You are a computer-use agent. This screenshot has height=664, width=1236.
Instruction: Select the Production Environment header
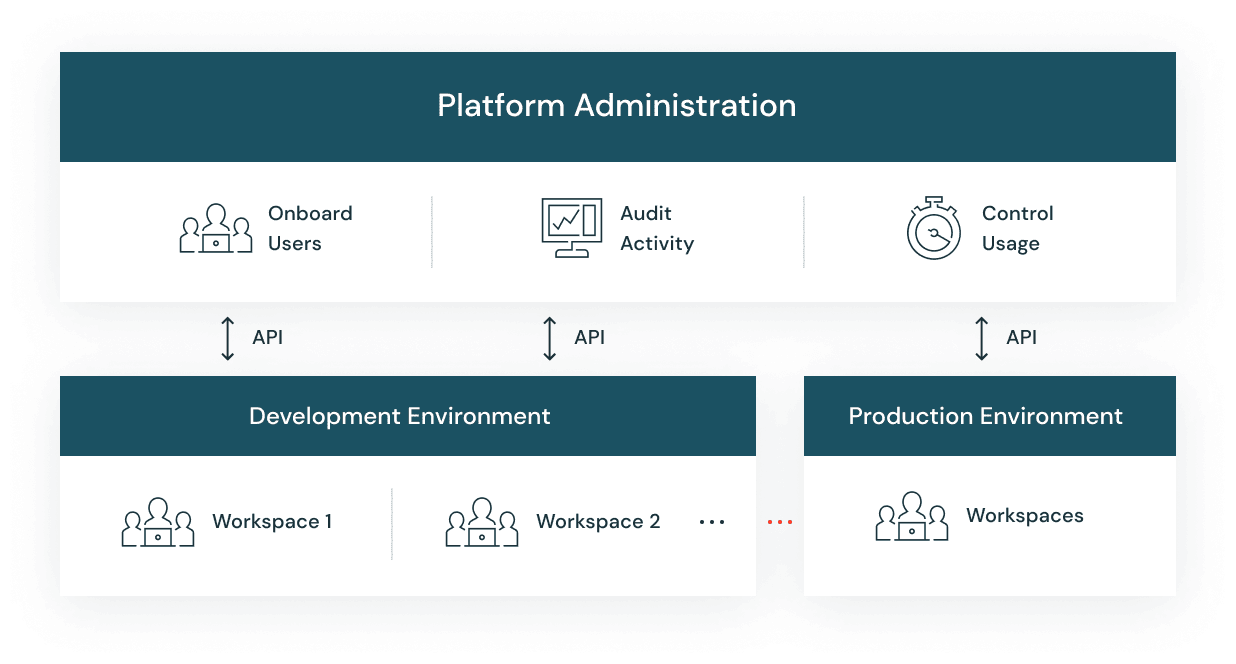(990, 416)
